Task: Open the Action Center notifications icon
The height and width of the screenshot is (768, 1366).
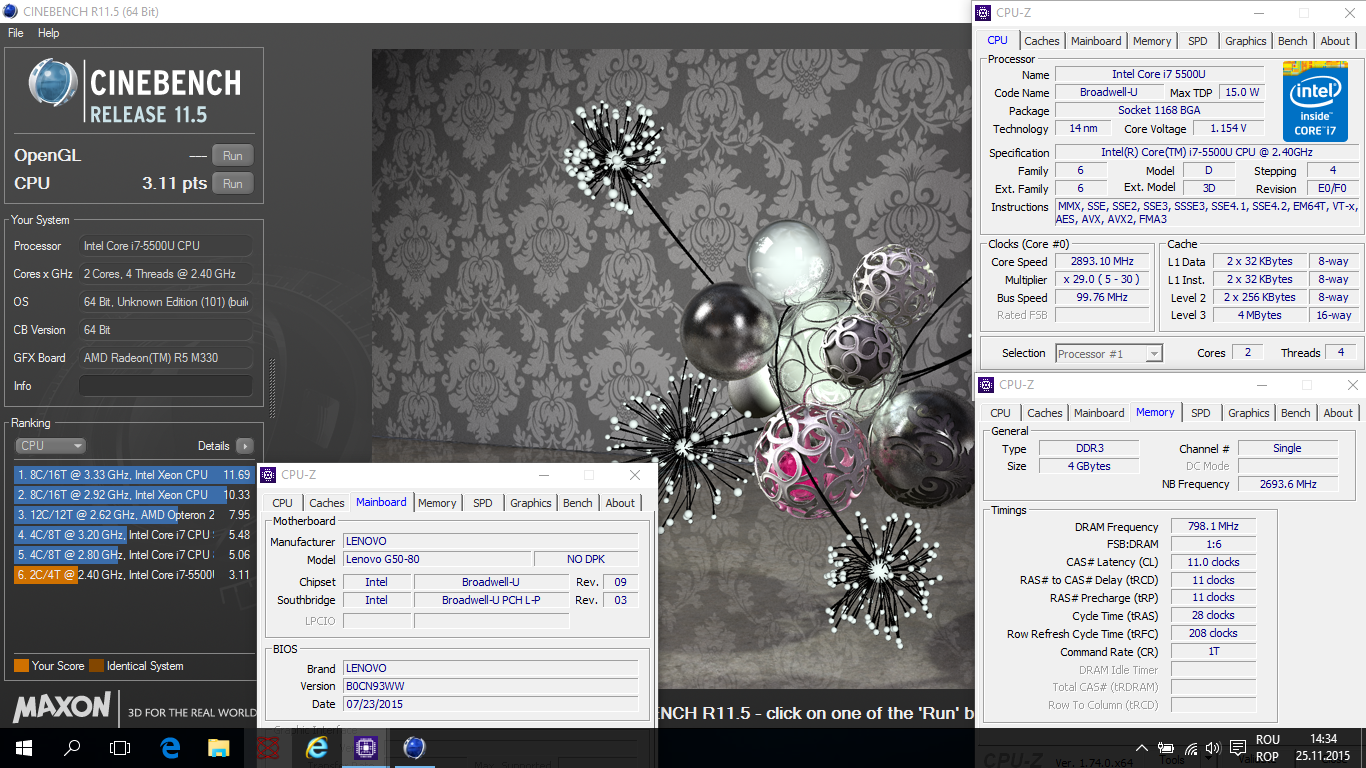Action: pos(1236,748)
